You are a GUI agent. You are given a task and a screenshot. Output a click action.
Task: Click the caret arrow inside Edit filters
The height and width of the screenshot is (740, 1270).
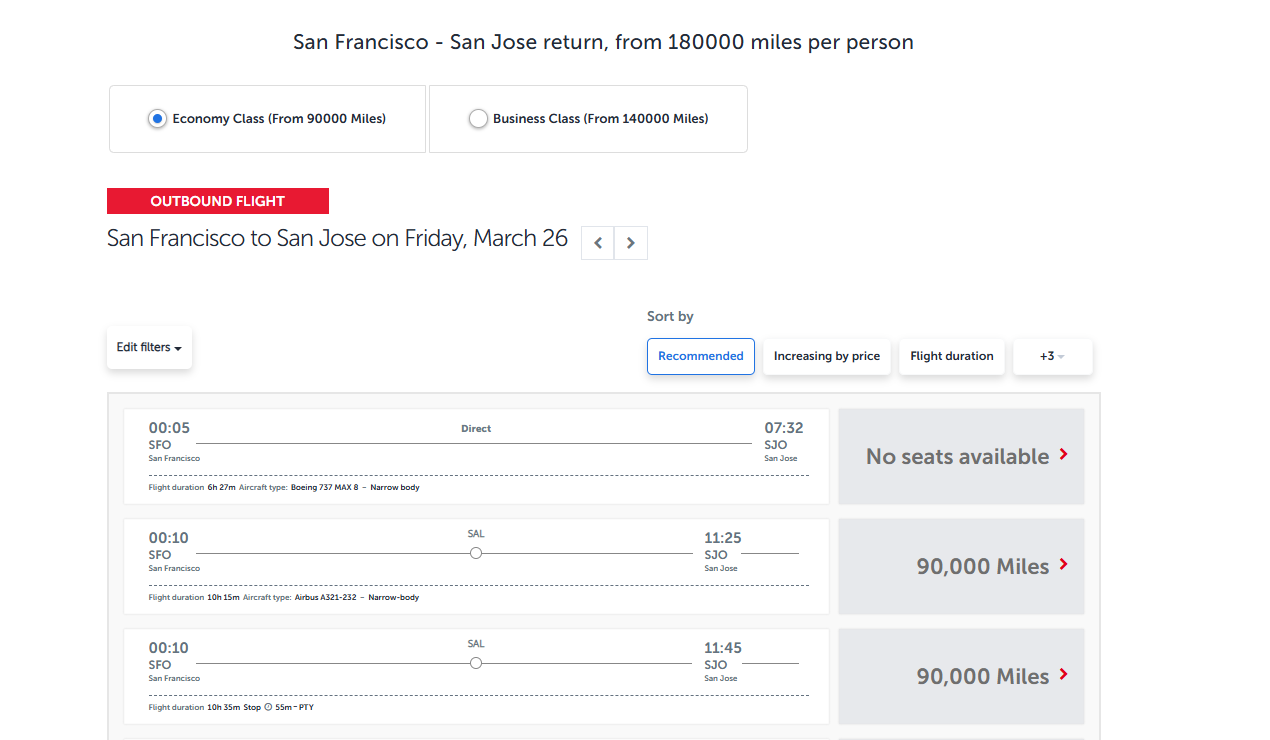click(x=179, y=349)
